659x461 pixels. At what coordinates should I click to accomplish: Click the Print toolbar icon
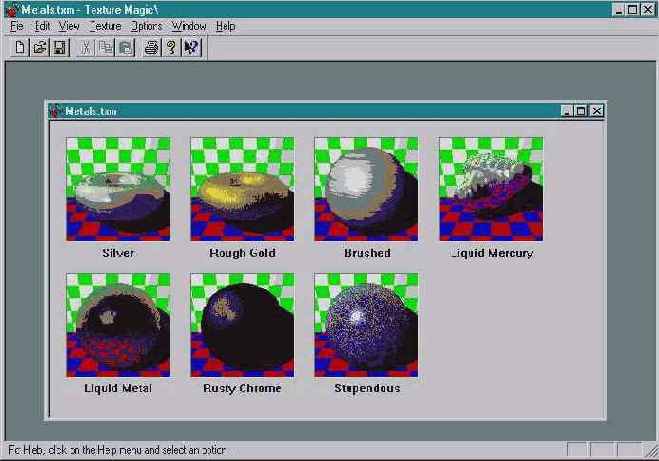pos(151,47)
